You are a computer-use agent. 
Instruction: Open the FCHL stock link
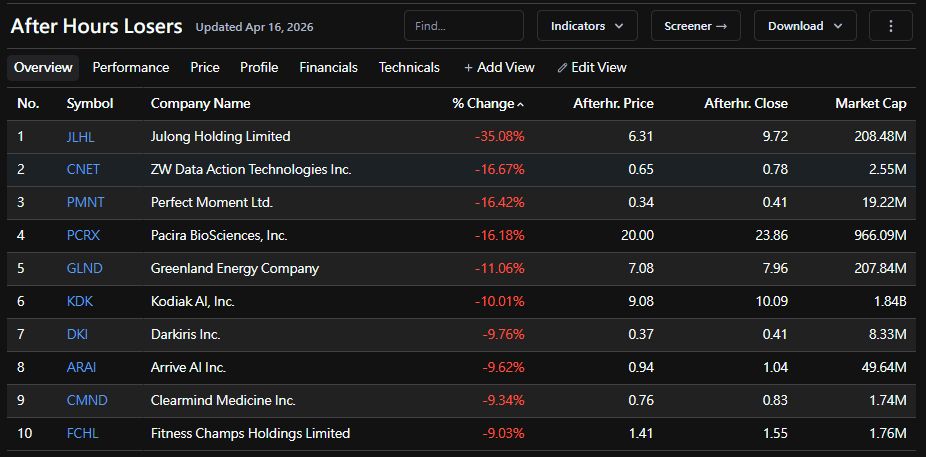(x=82, y=433)
